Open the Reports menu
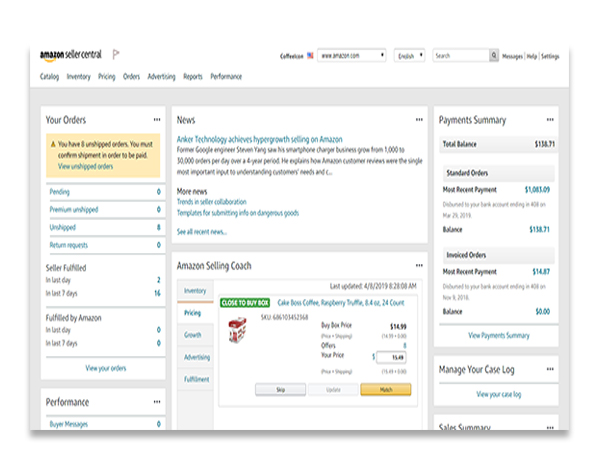This screenshot has width=600, height=460. (192, 76)
